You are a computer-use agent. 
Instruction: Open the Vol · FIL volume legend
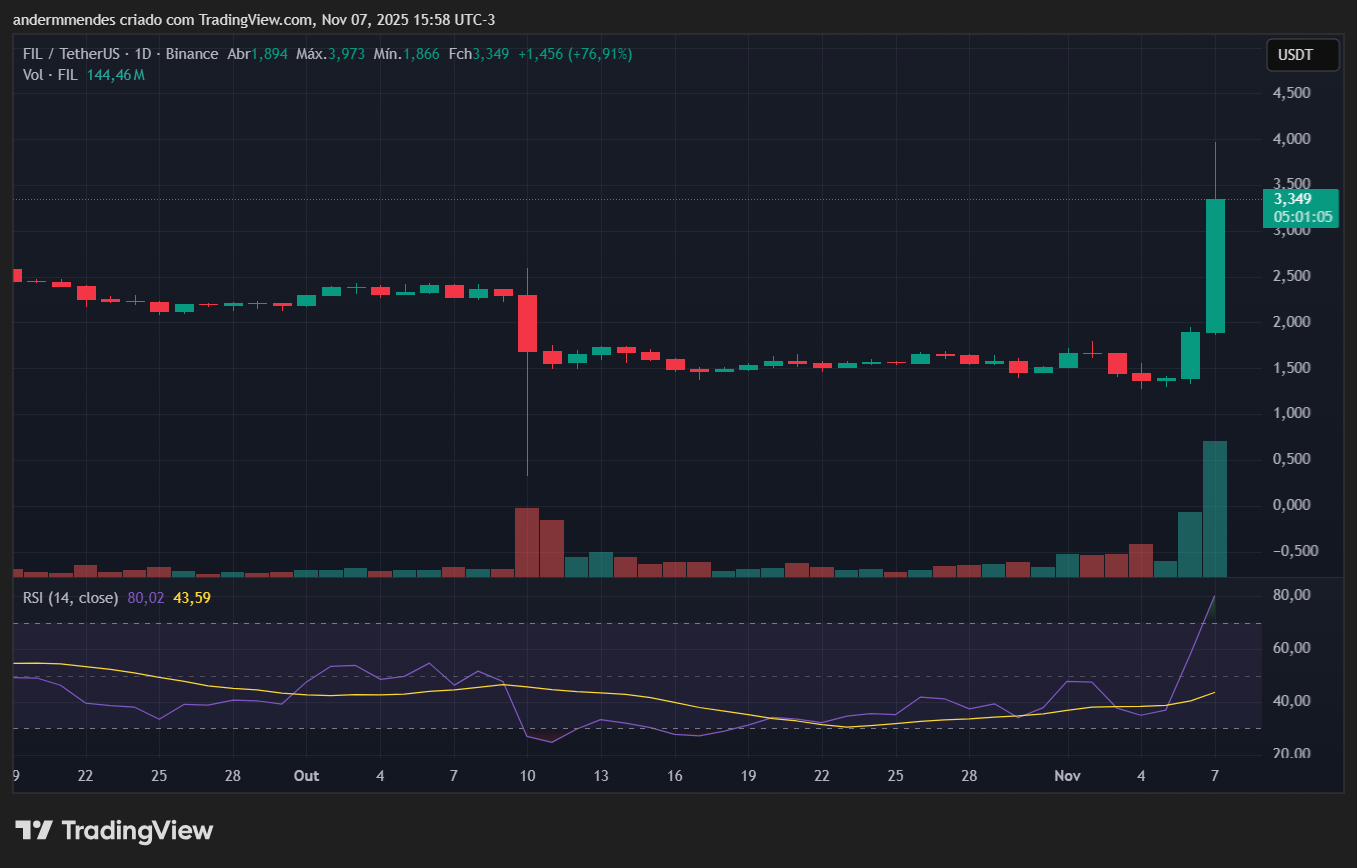50,74
